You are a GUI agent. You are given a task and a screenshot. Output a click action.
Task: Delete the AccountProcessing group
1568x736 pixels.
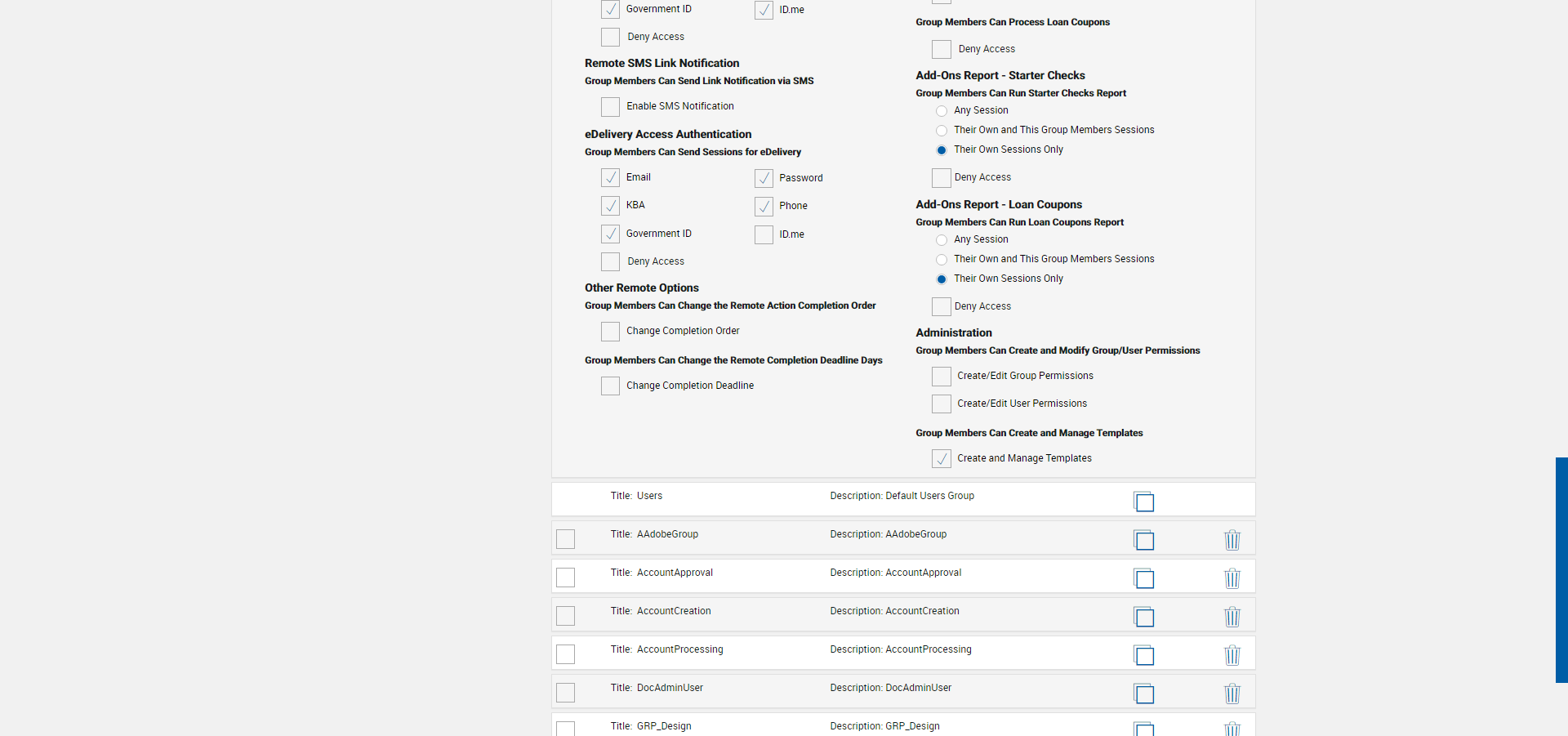point(1232,655)
